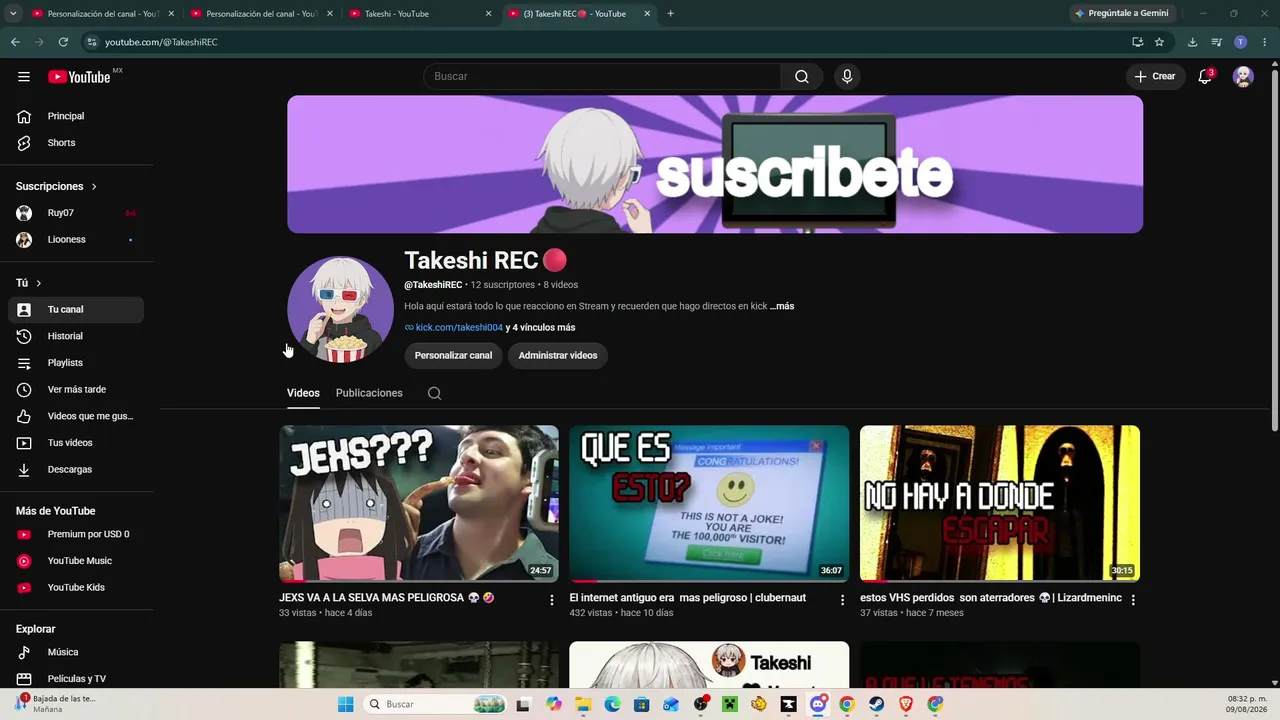Open the 'NO HAY A DONDE ESCAPAR' thumbnail
Image resolution: width=1280 pixels, height=720 pixels.
(1000, 503)
